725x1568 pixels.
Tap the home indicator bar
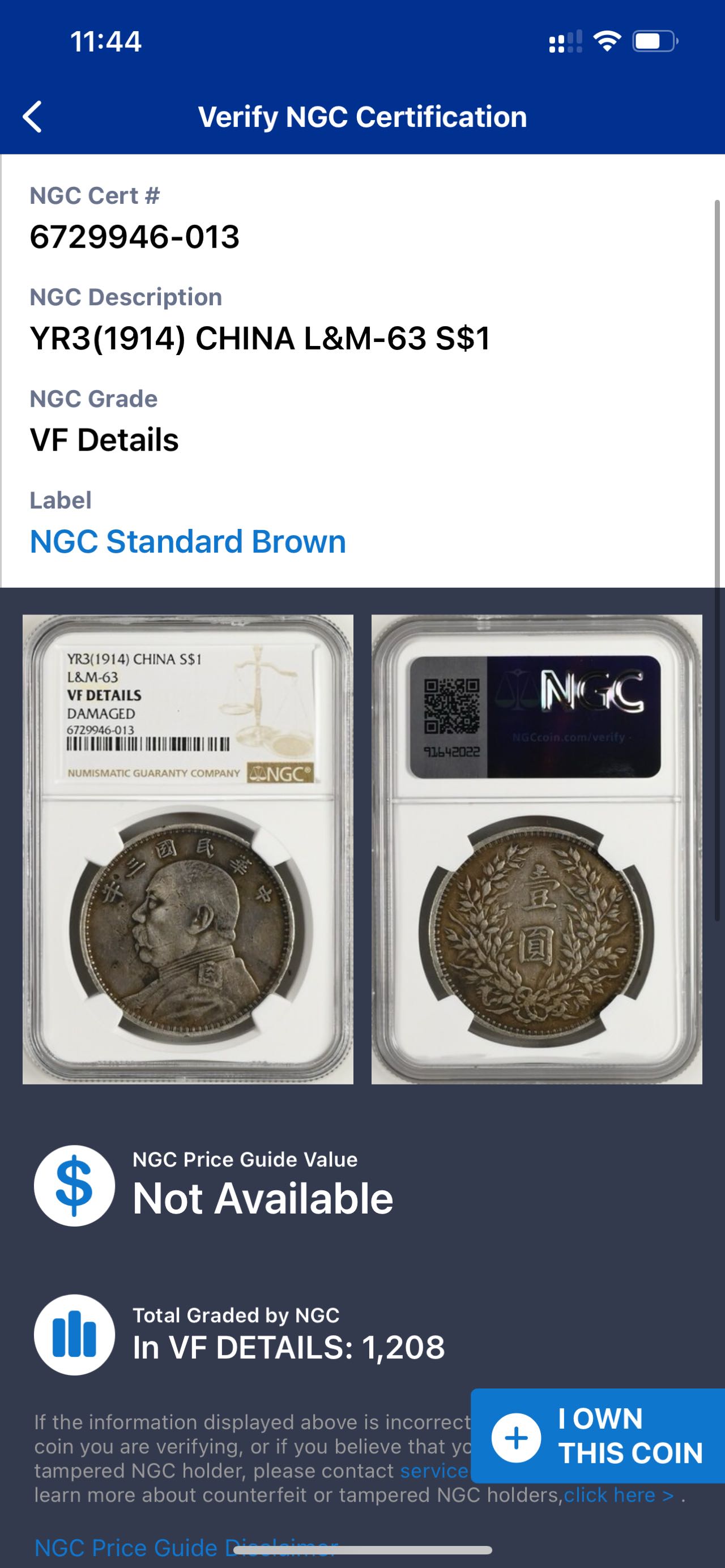pyautogui.click(x=362, y=1550)
